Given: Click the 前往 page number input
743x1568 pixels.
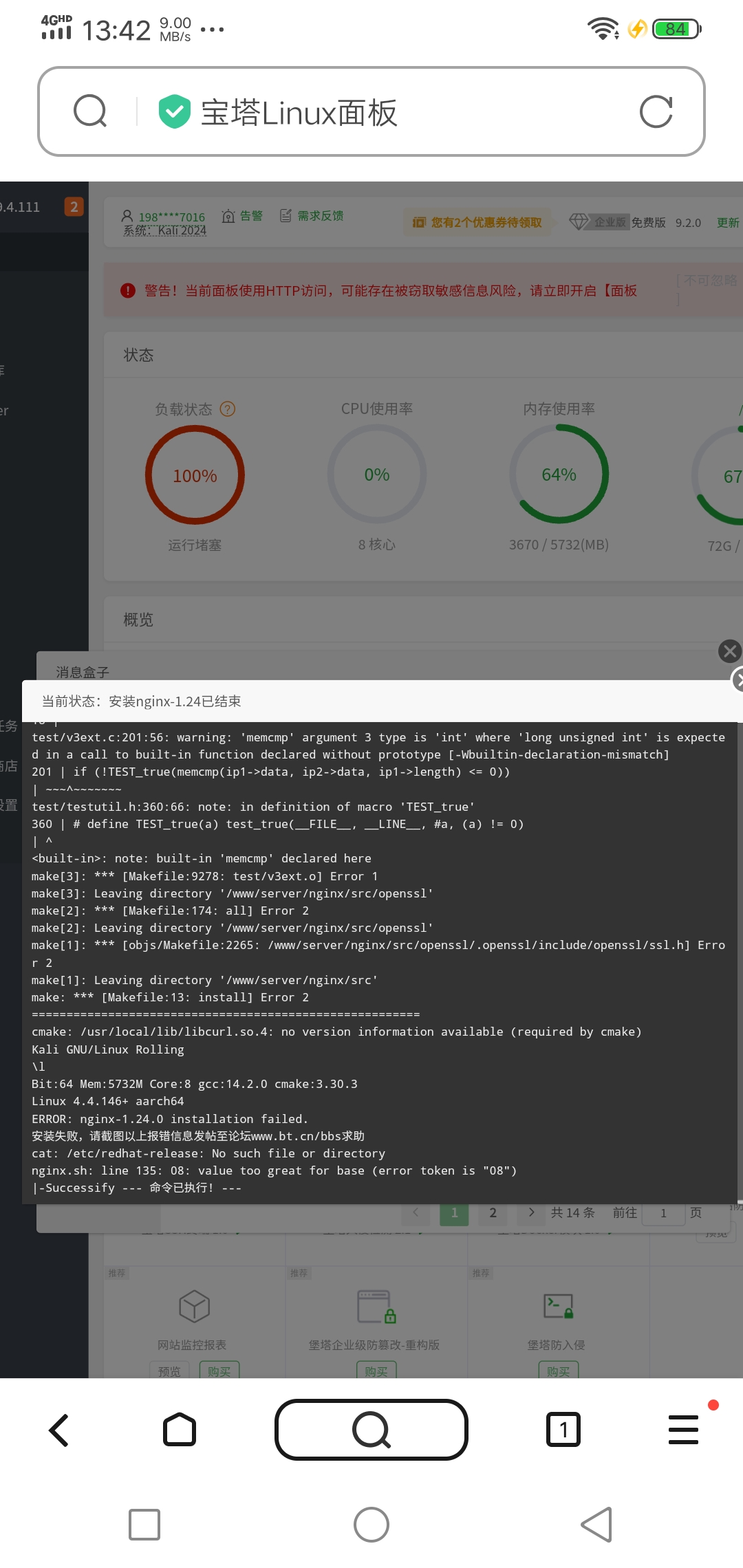Looking at the screenshot, I should pyautogui.click(x=663, y=1213).
